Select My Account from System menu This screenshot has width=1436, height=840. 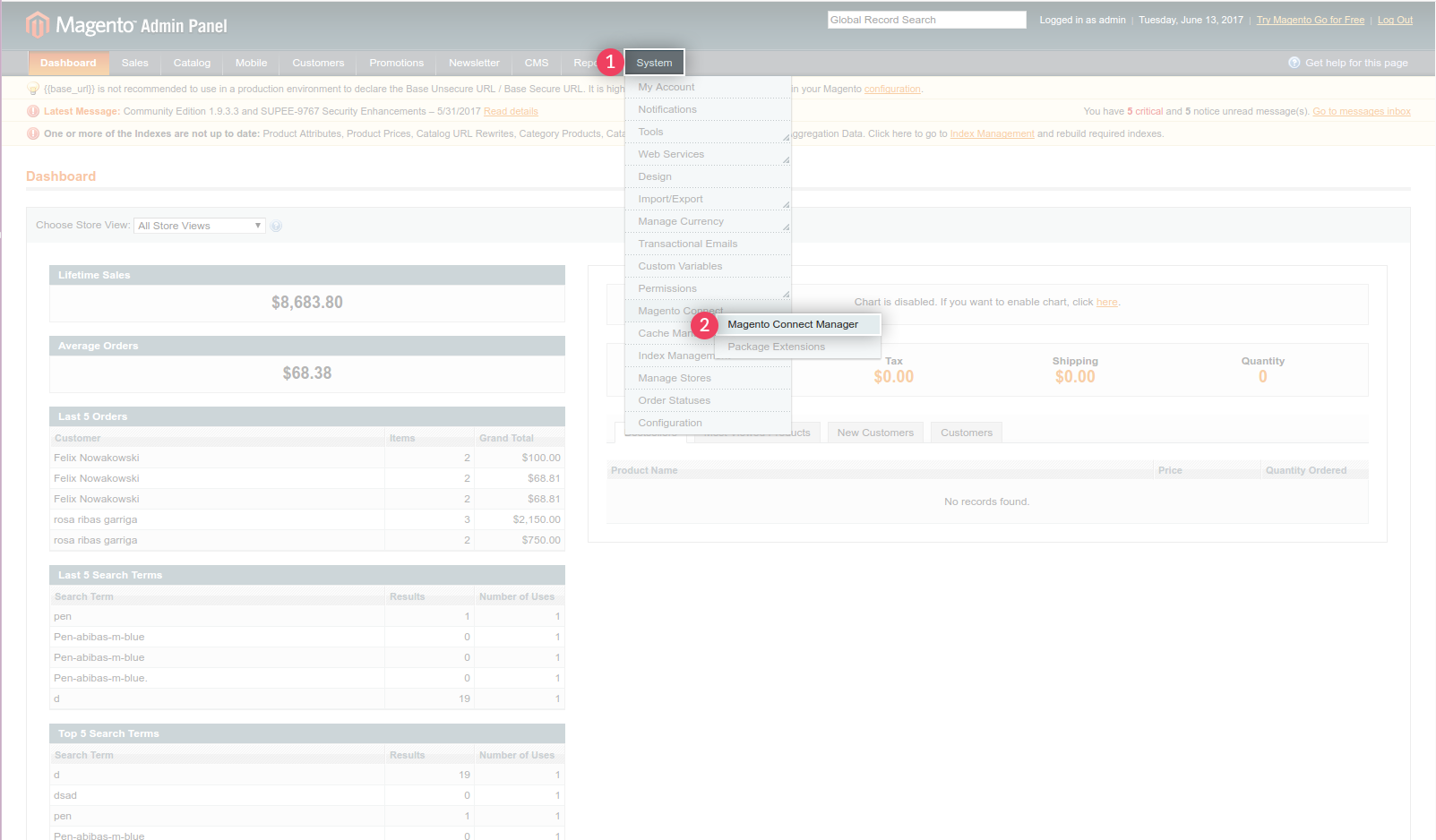click(x=708, y=87)
